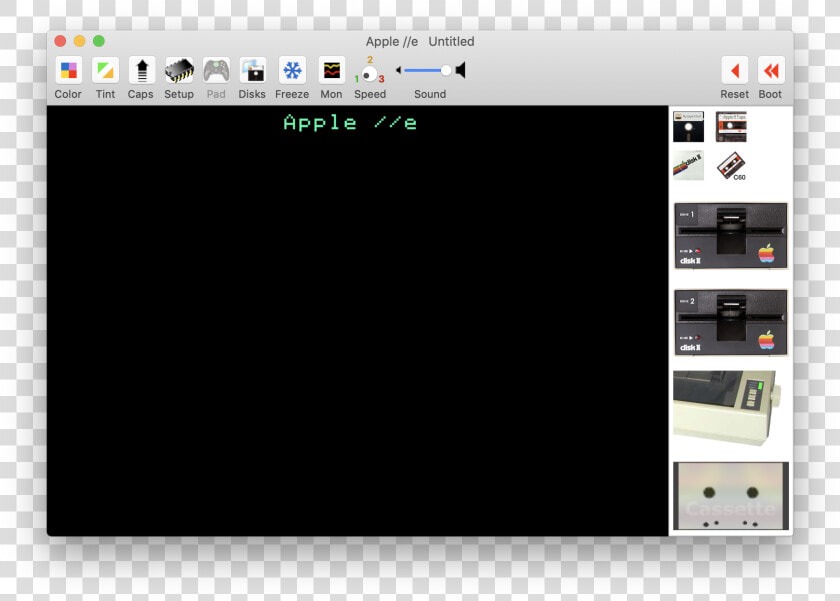
Task: Zoom window with green button
Action: (99, 41)
